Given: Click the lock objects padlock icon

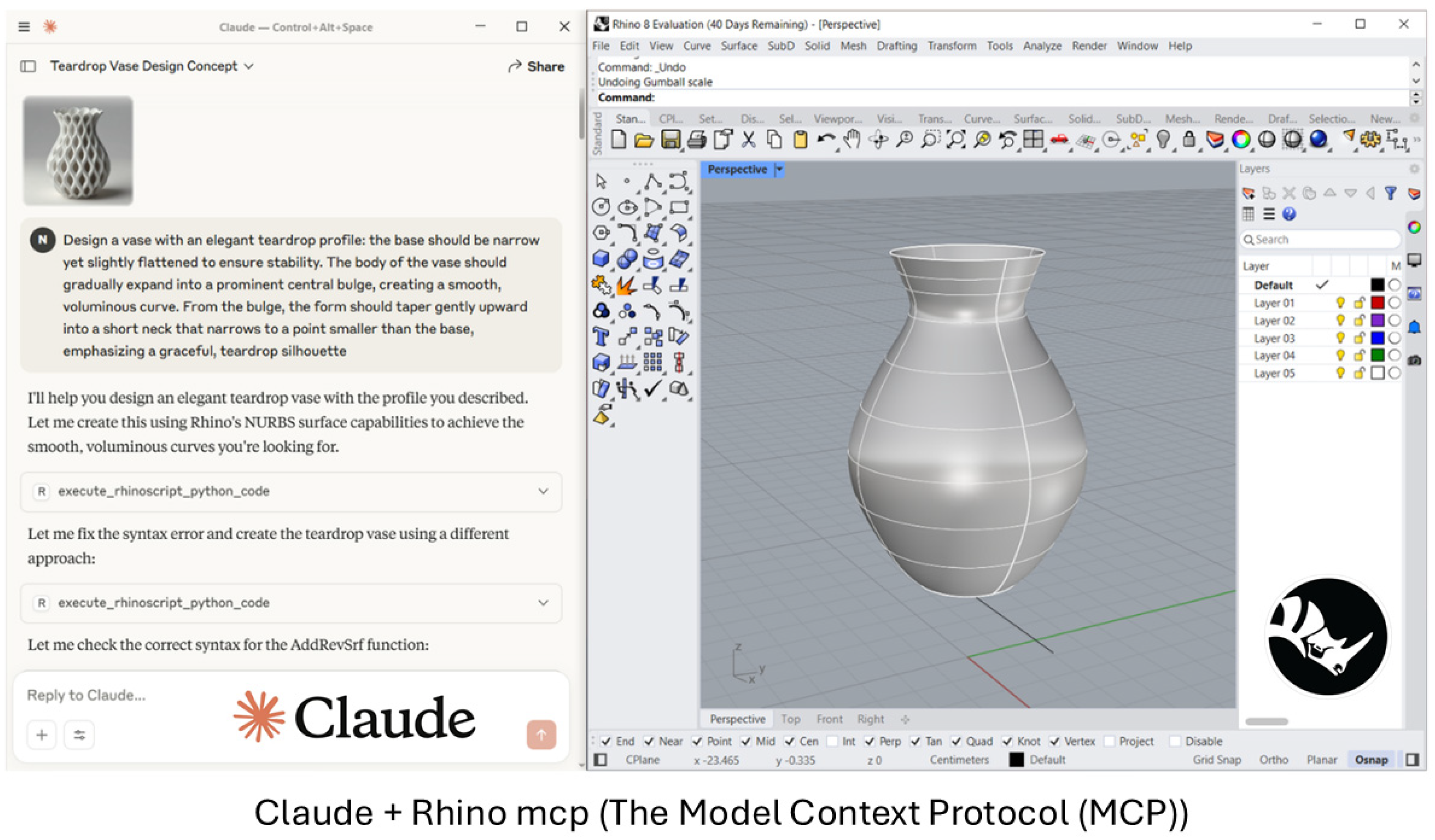Looking at the screenshot, I should coord(1189,139).
